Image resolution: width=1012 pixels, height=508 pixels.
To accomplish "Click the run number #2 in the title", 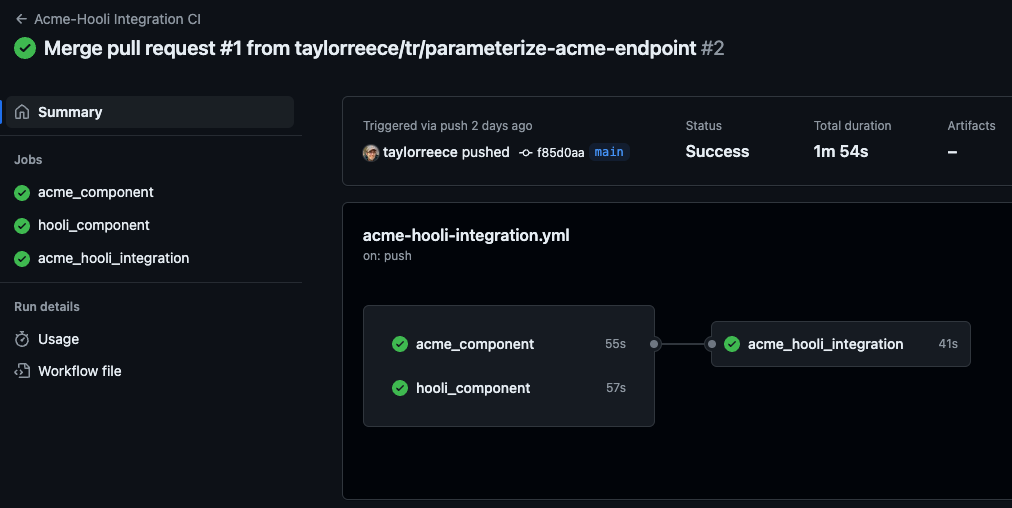I will pyautogui.click(x=713, y=48).
